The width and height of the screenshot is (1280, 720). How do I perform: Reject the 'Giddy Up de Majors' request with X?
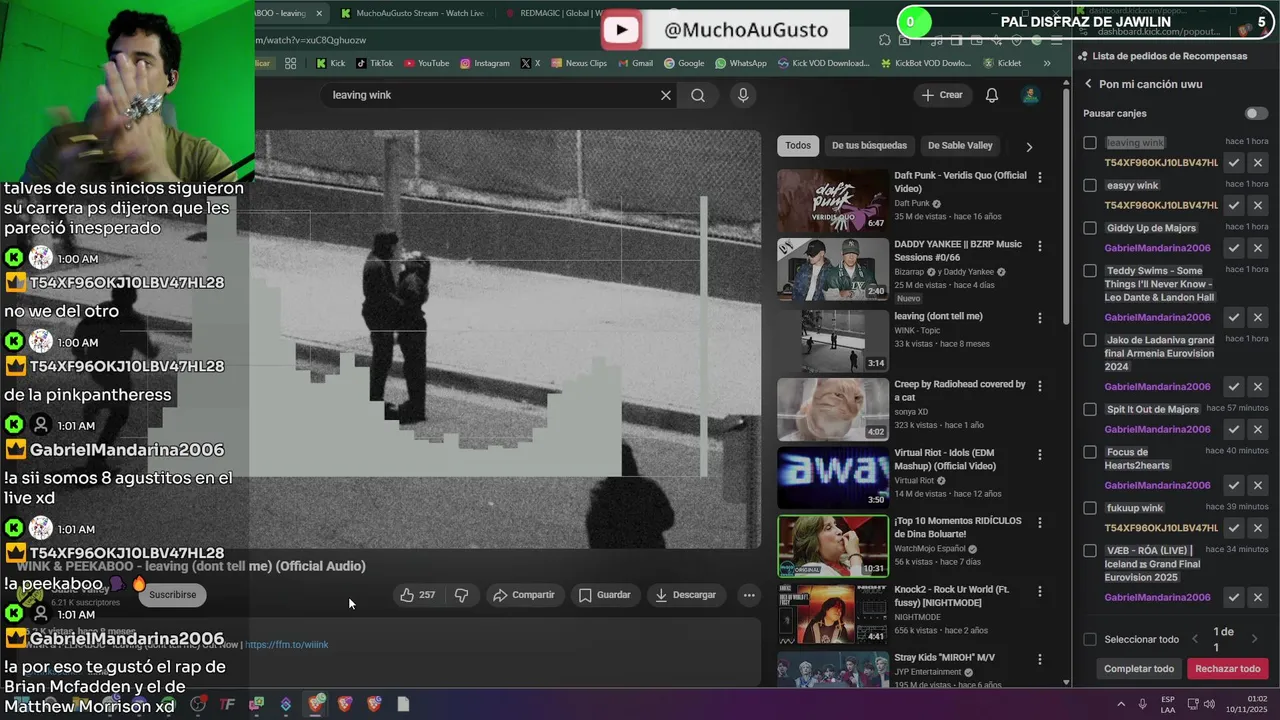point(1258,248)
